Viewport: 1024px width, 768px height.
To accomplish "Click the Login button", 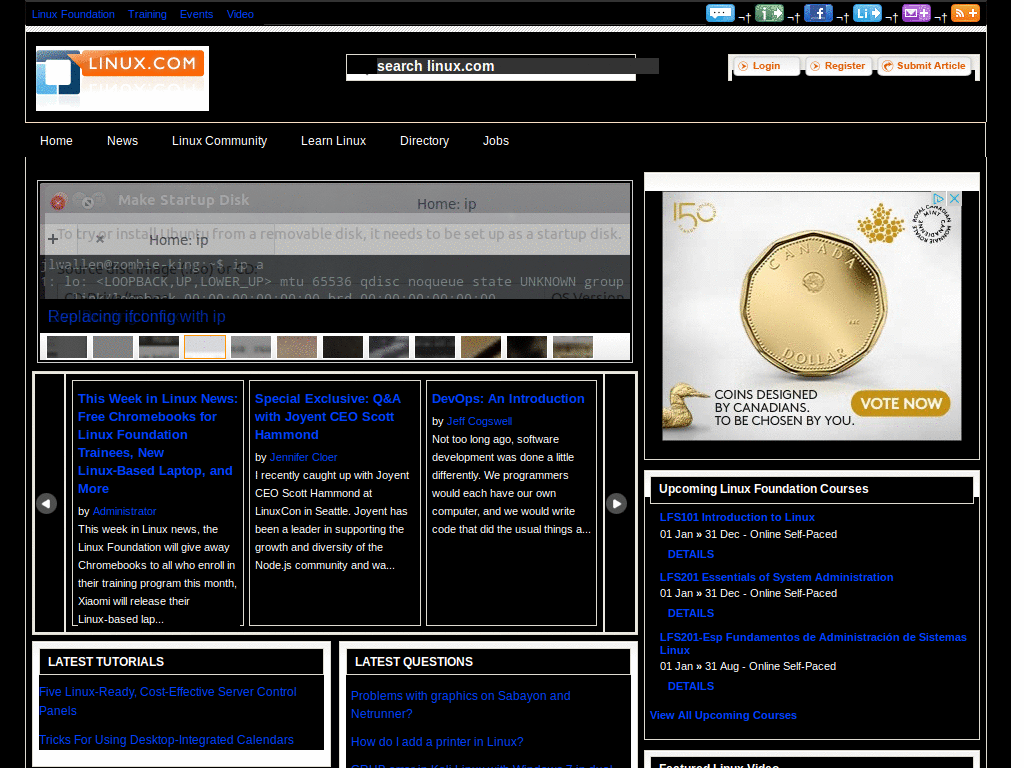I will (766, 66).
